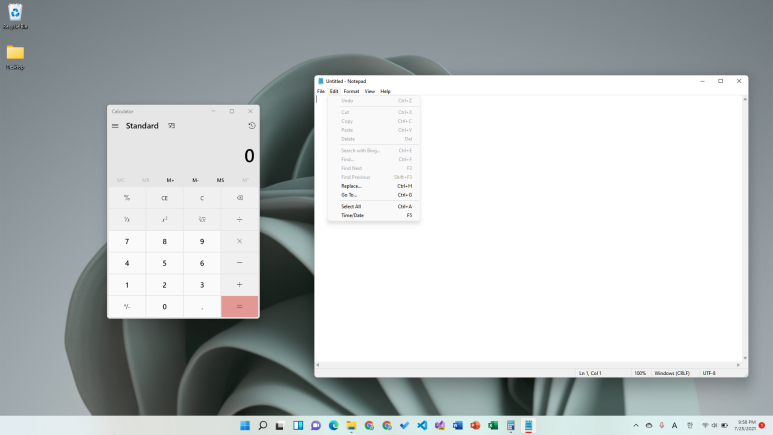The height and width of the screenshot is (435, 773).
Task: Click 'Windows (CRLF)' in Notepad status bar
Action: pyautogui.click(x=672, y=373)
